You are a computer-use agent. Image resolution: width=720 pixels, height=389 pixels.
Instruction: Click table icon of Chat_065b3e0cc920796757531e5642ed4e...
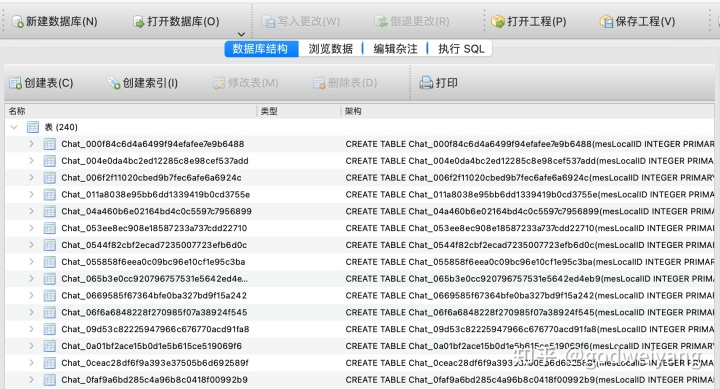coord(50,279)
